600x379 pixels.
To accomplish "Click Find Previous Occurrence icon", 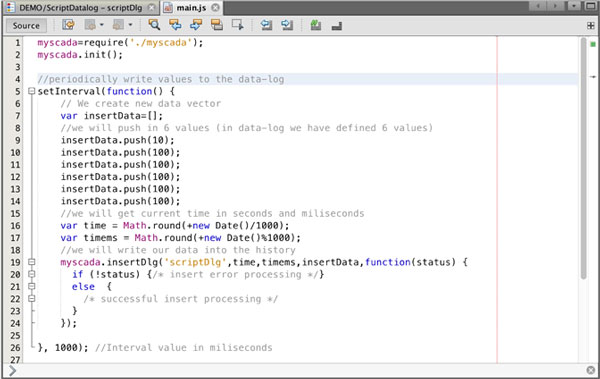I will click(175, 25).
